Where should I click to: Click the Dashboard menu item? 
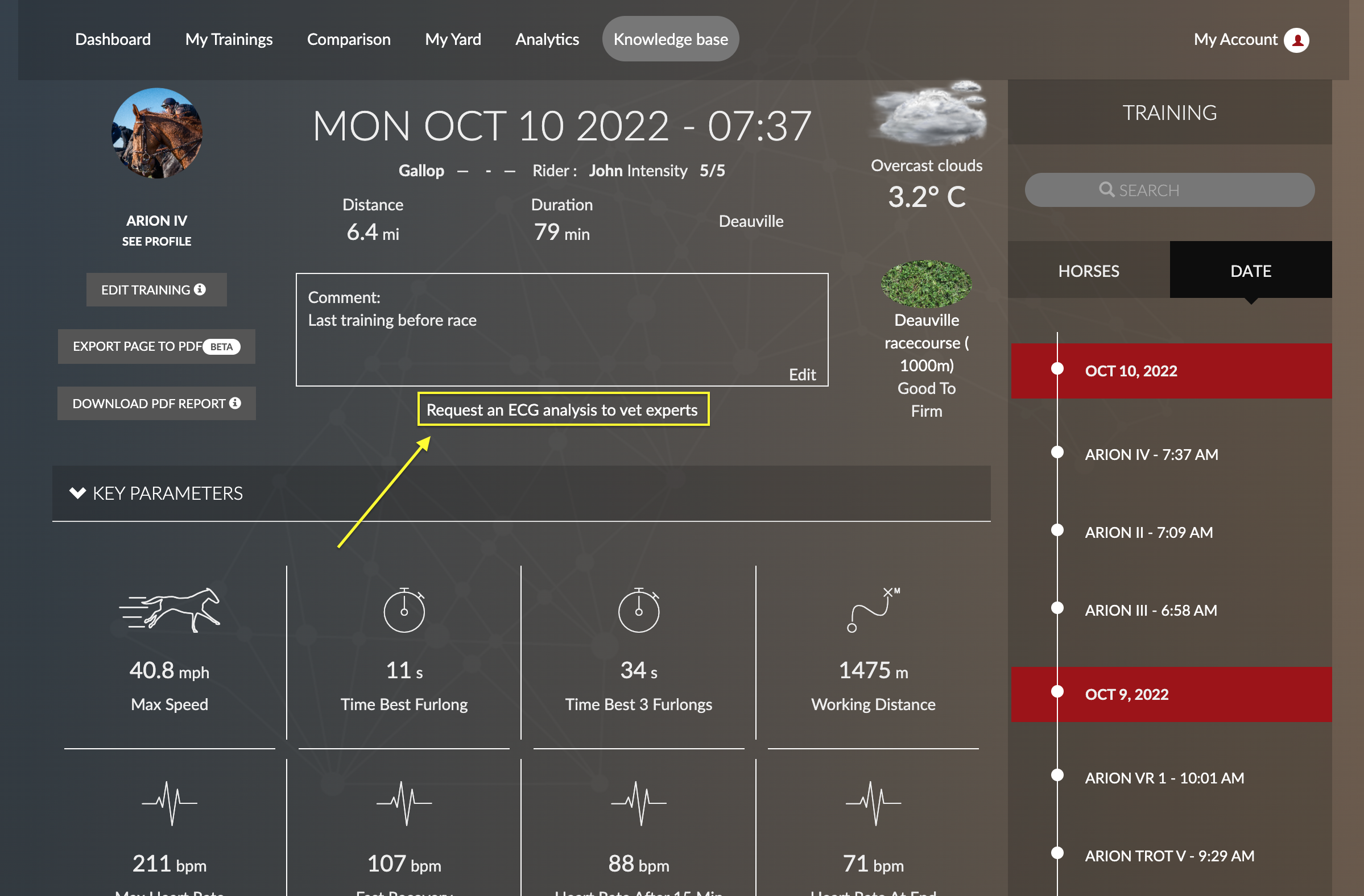pyautogui.click(x=112, y=39)
